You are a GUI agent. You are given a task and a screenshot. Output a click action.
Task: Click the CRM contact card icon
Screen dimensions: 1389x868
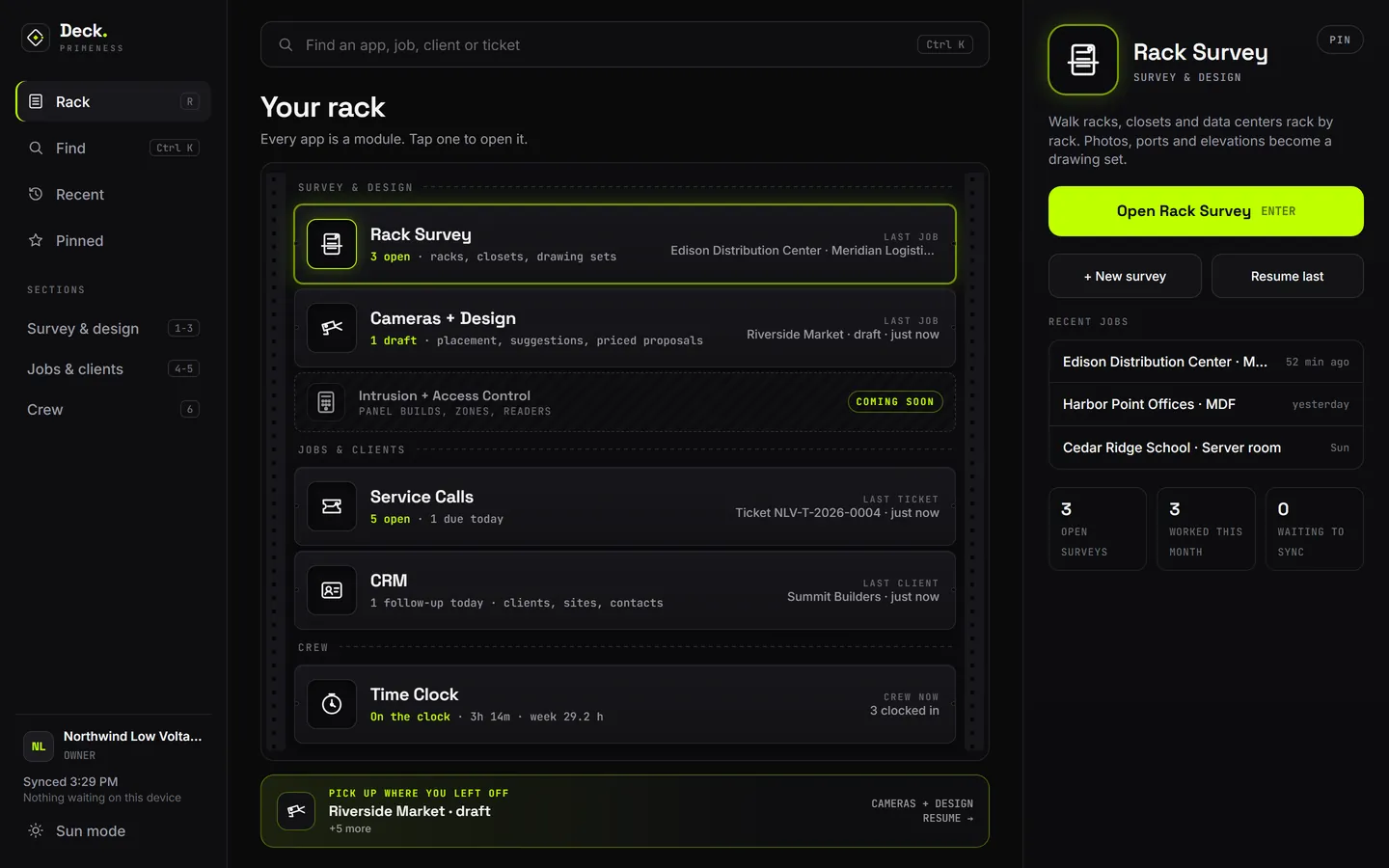(332, 590)
